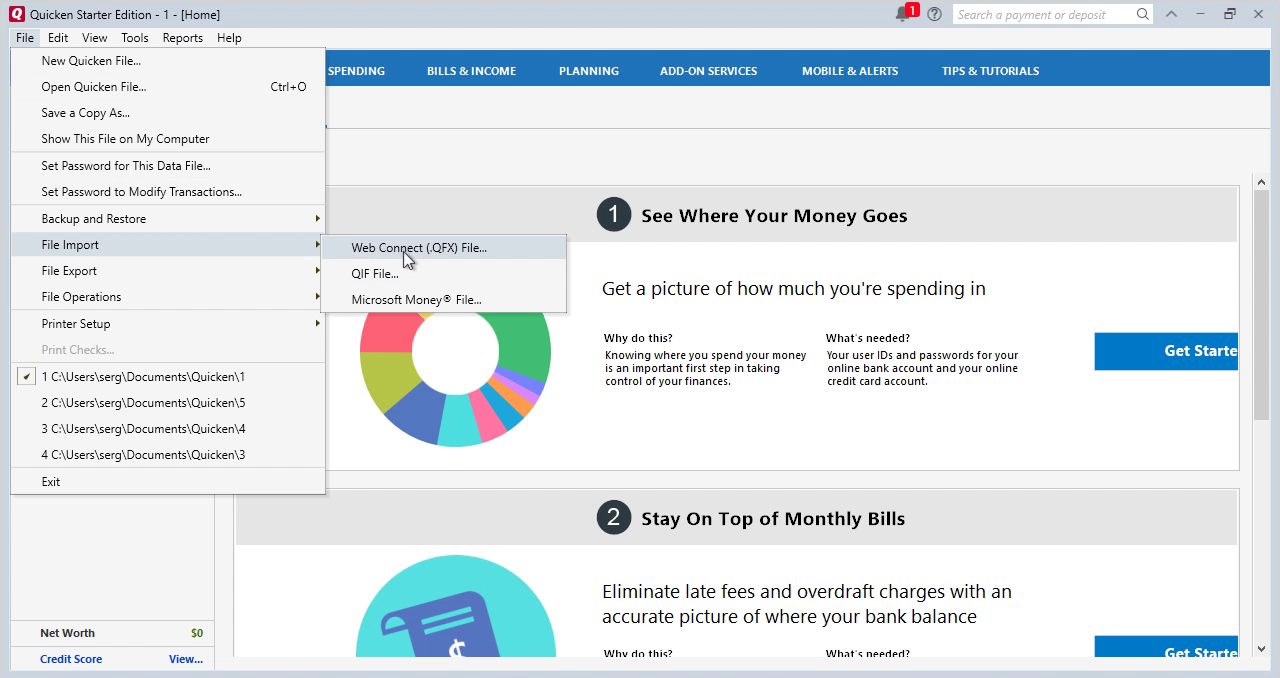Click the View... credit score link

click(186, 659)
